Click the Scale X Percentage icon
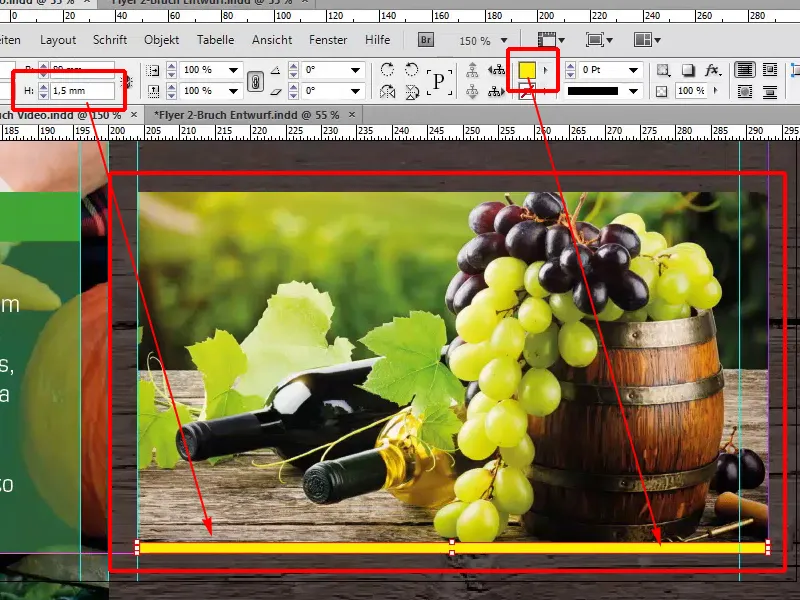 (153, 69)
